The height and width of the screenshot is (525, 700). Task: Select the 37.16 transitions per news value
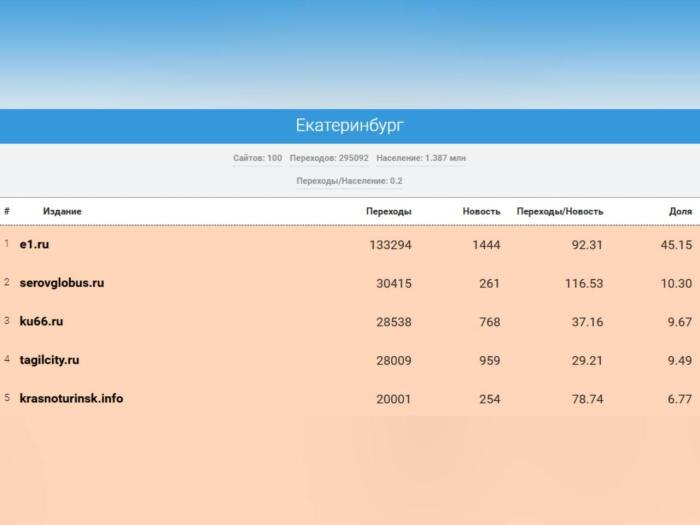pos(587,322)
